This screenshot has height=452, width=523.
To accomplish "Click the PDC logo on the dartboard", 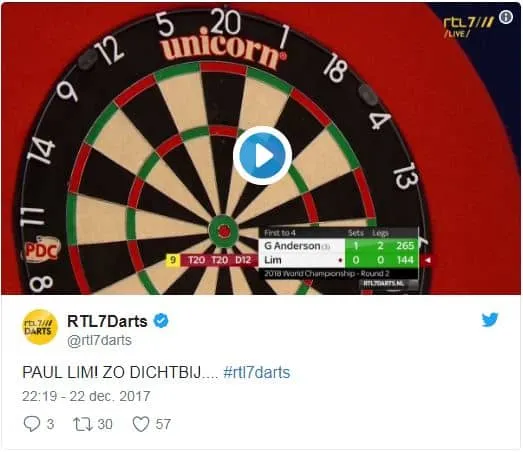I will [42, 249].
